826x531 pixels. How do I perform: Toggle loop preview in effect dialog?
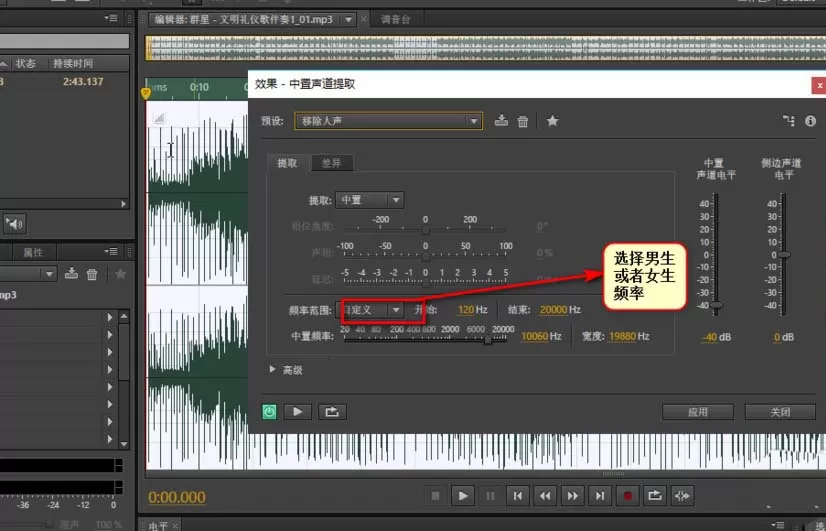click(x=332, y=412)
